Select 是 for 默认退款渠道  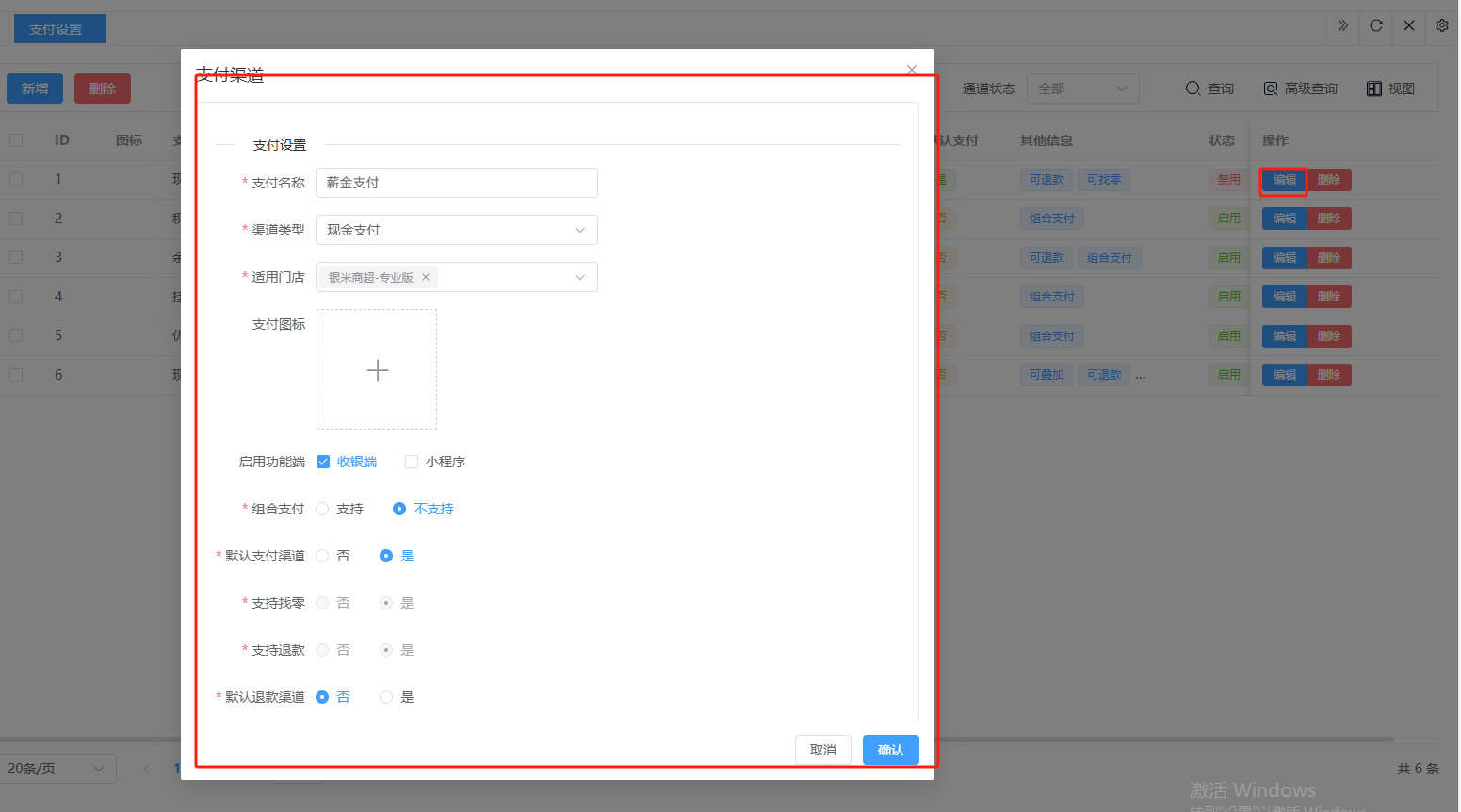(x=386, y=697)
